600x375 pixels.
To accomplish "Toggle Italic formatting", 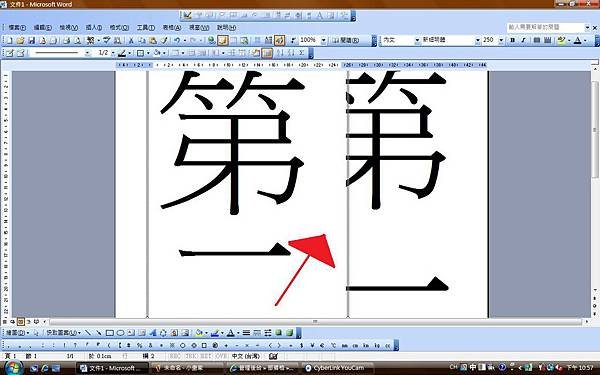I will coord(523,40).
